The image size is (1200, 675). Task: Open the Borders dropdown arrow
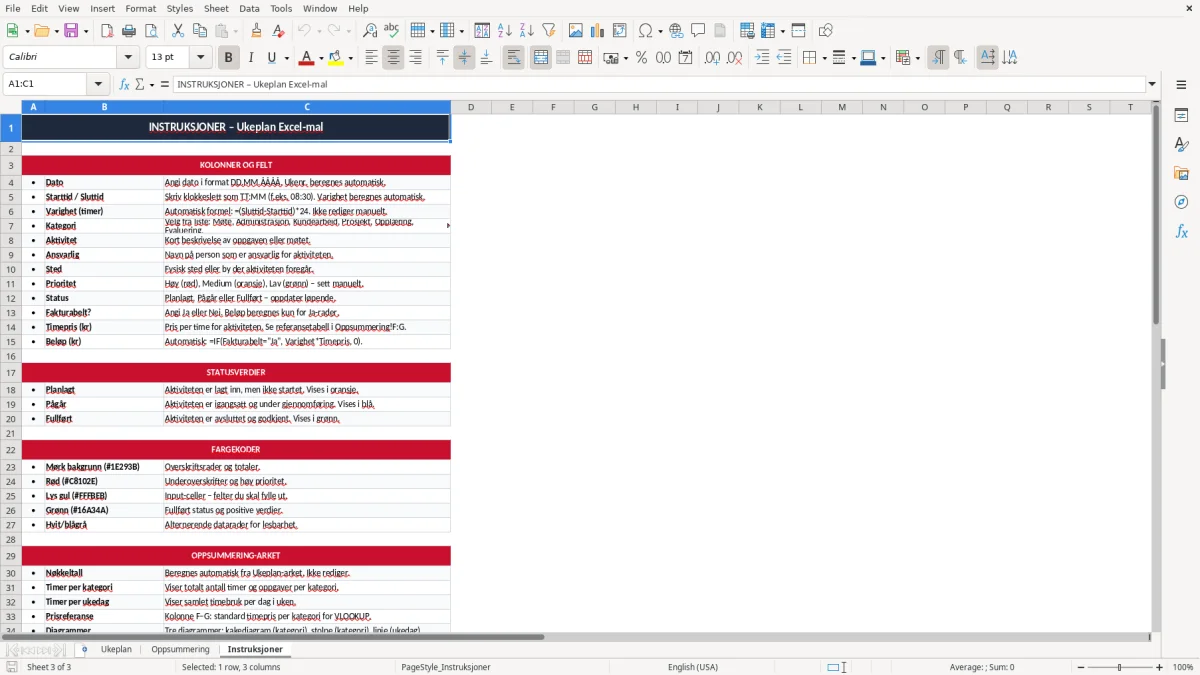pos(823,58)
